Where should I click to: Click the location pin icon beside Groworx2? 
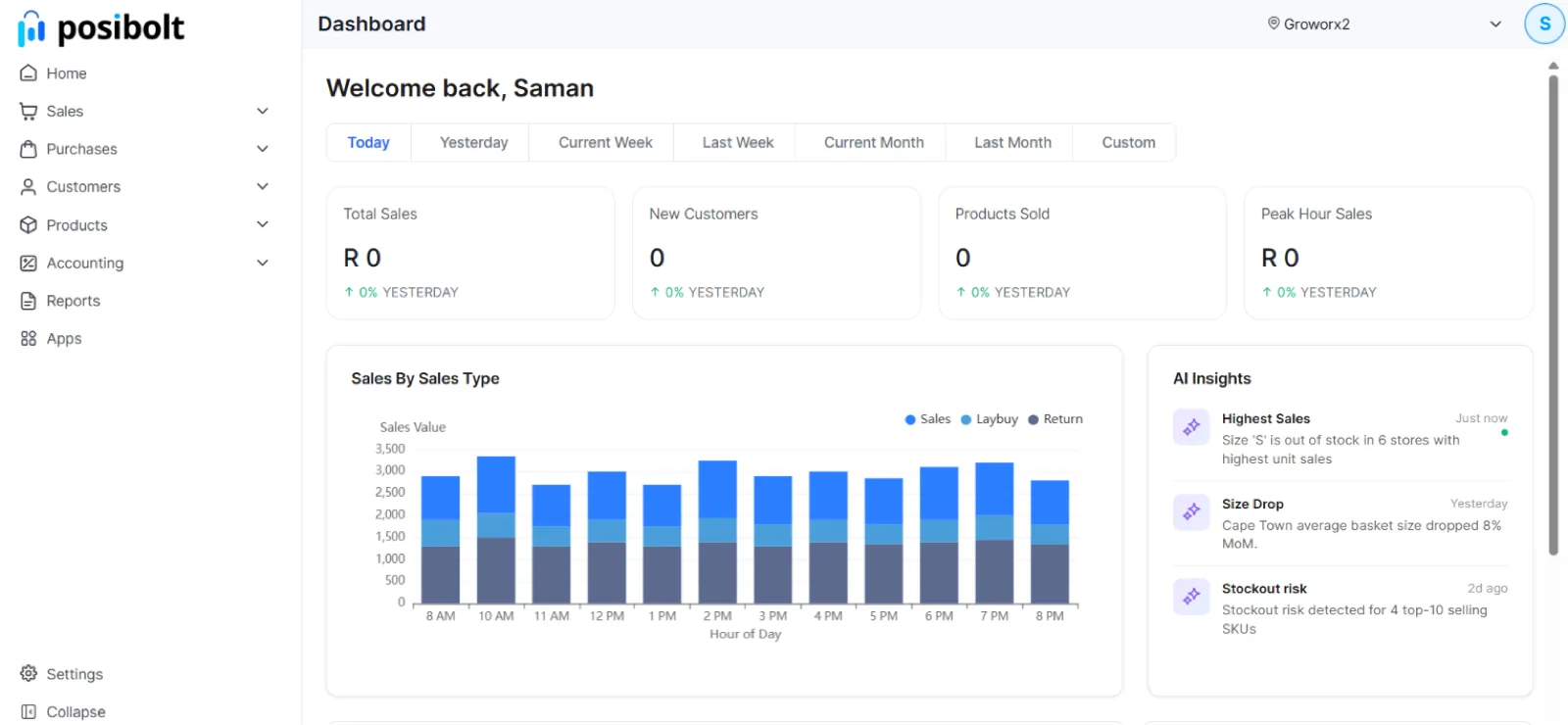pos(1274,24)
